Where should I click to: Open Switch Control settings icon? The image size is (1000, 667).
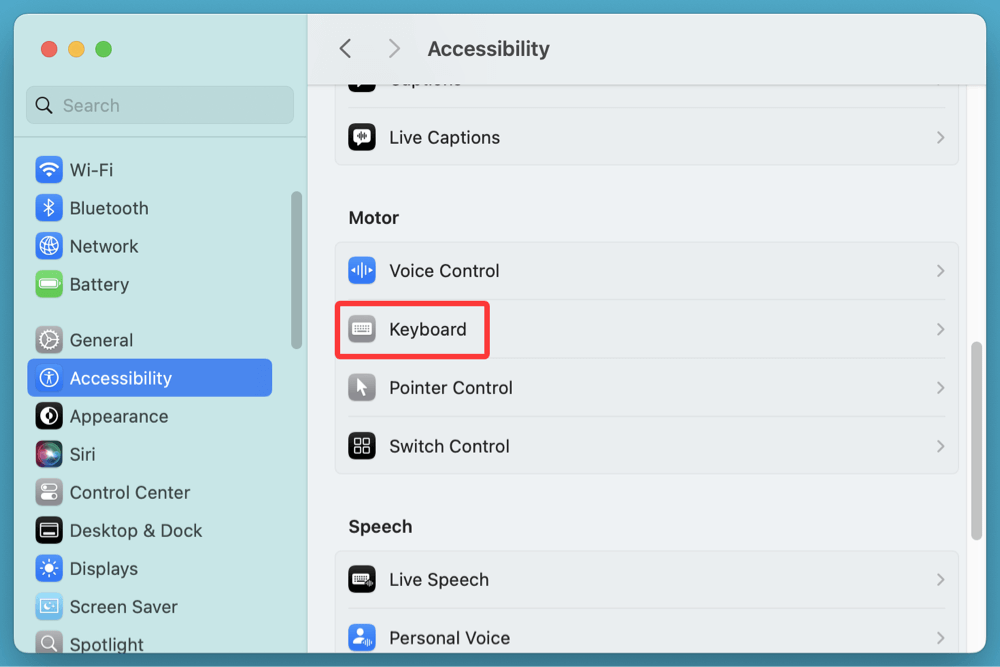pos(361,446)
